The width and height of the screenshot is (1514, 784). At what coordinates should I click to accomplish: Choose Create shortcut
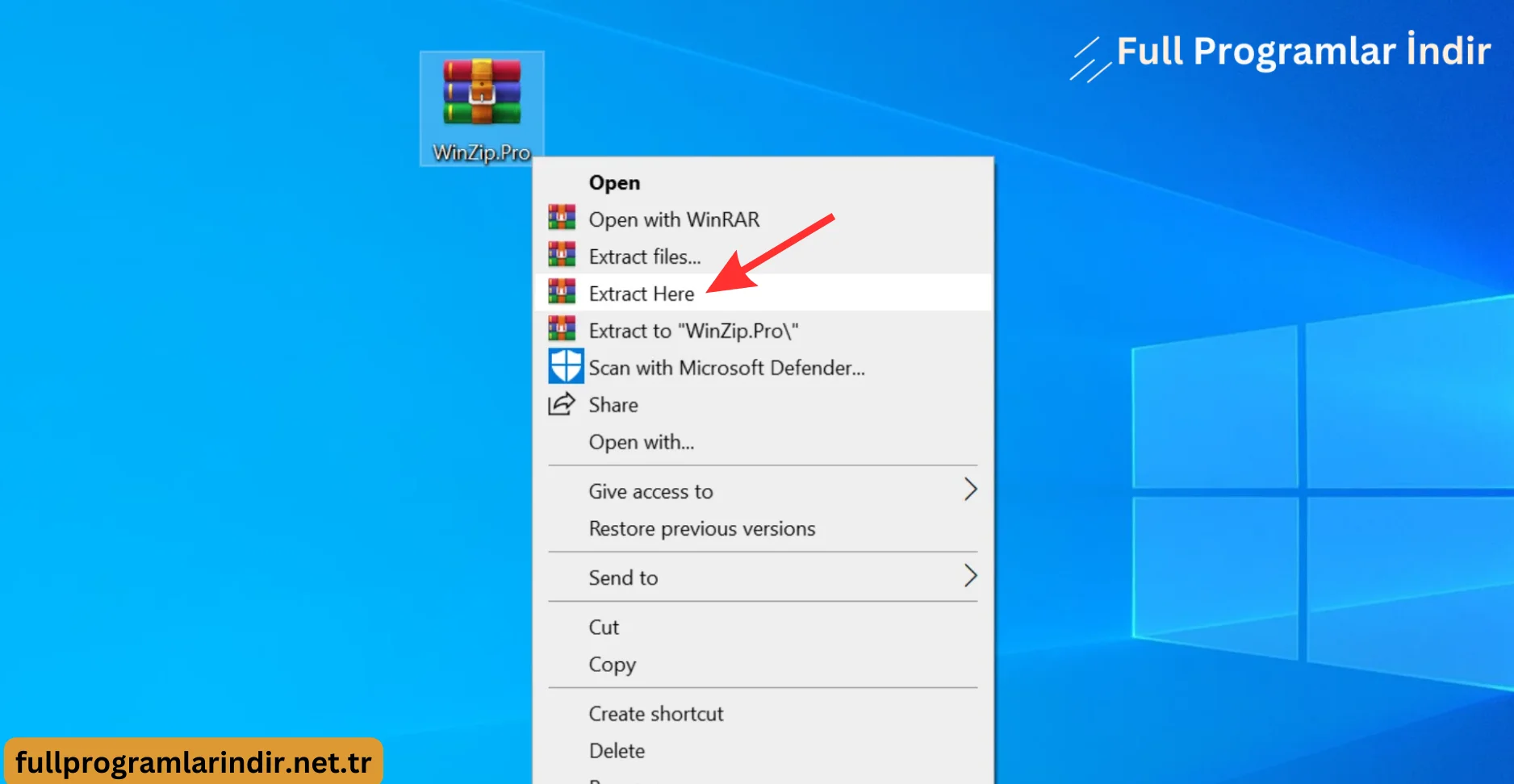tap(763, 714)
